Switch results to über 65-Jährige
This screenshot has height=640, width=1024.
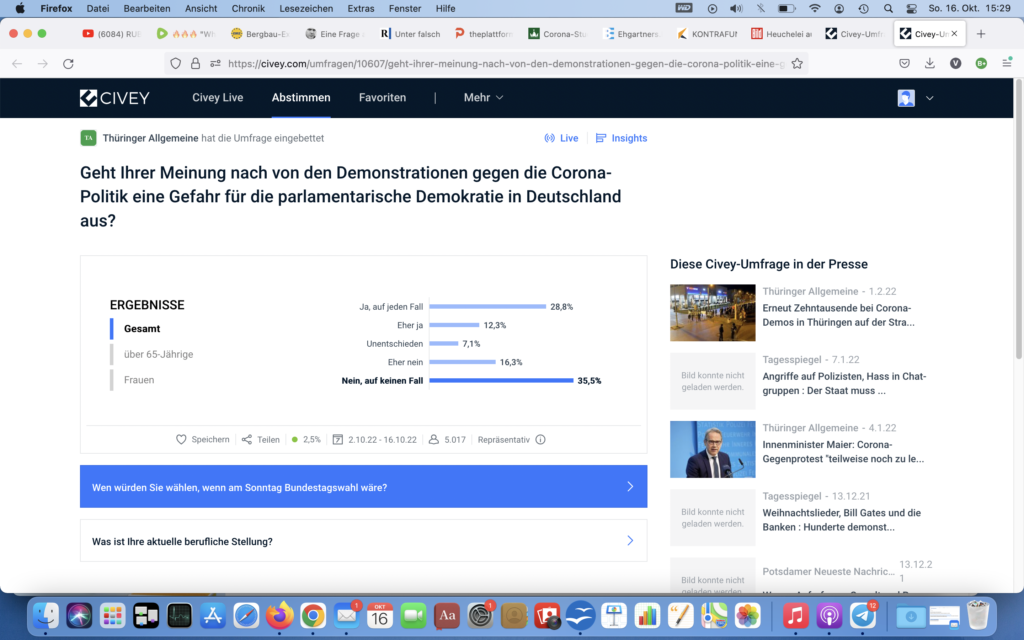(x=158, y=354)
